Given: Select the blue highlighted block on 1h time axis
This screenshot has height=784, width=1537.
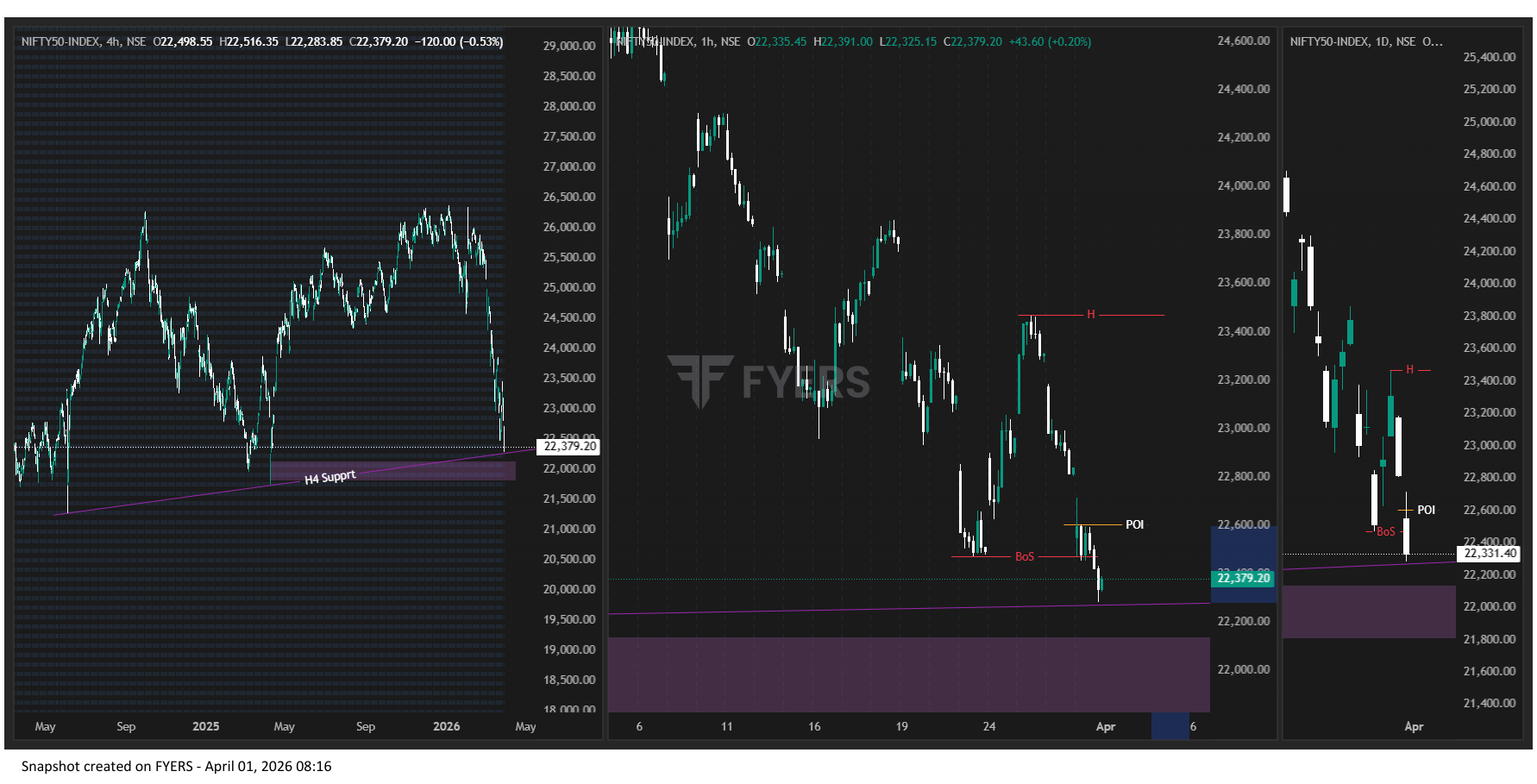Looking at the screenshot, I should [1169, 726].
